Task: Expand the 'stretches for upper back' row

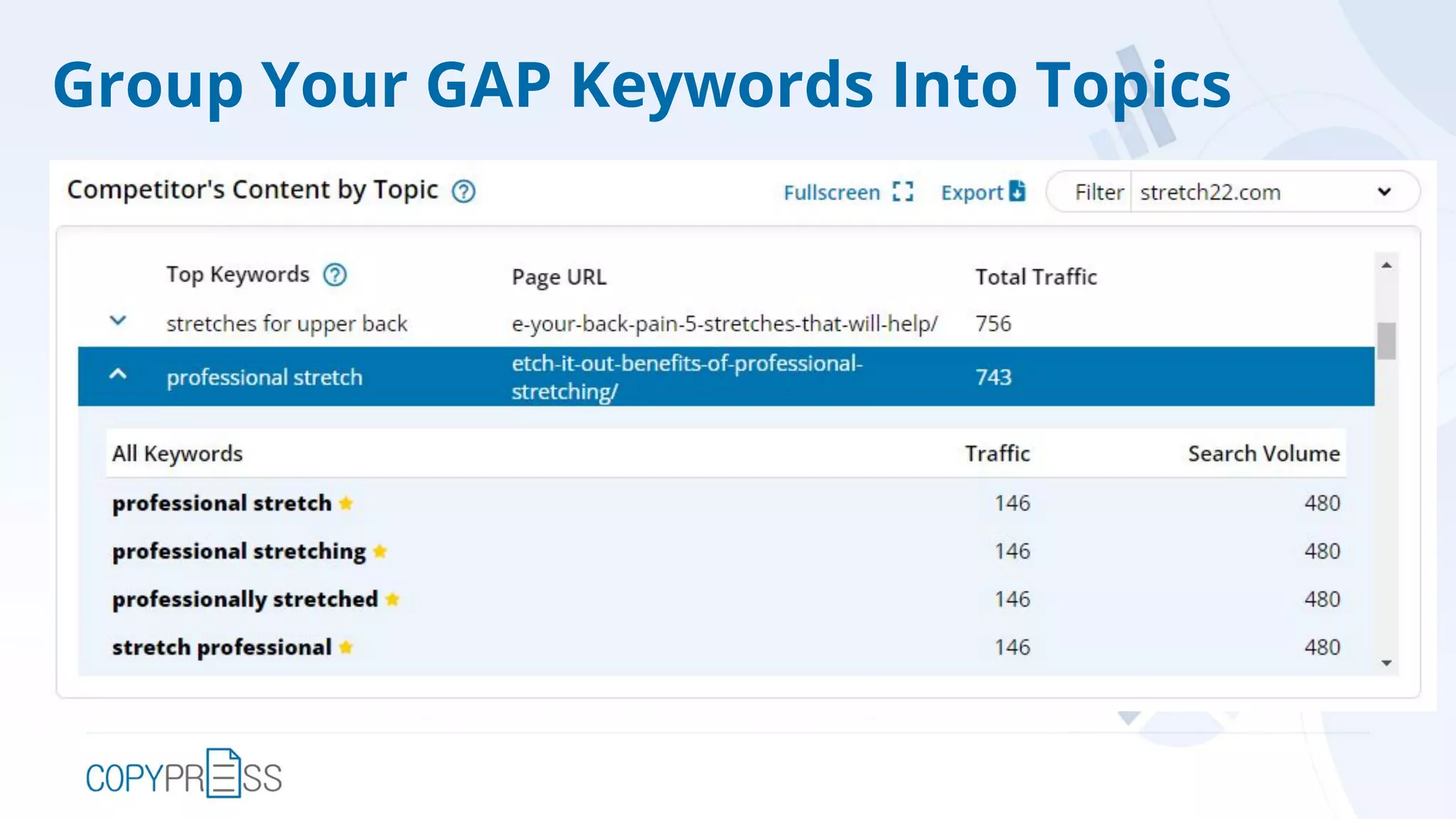Action: (118, 321)
